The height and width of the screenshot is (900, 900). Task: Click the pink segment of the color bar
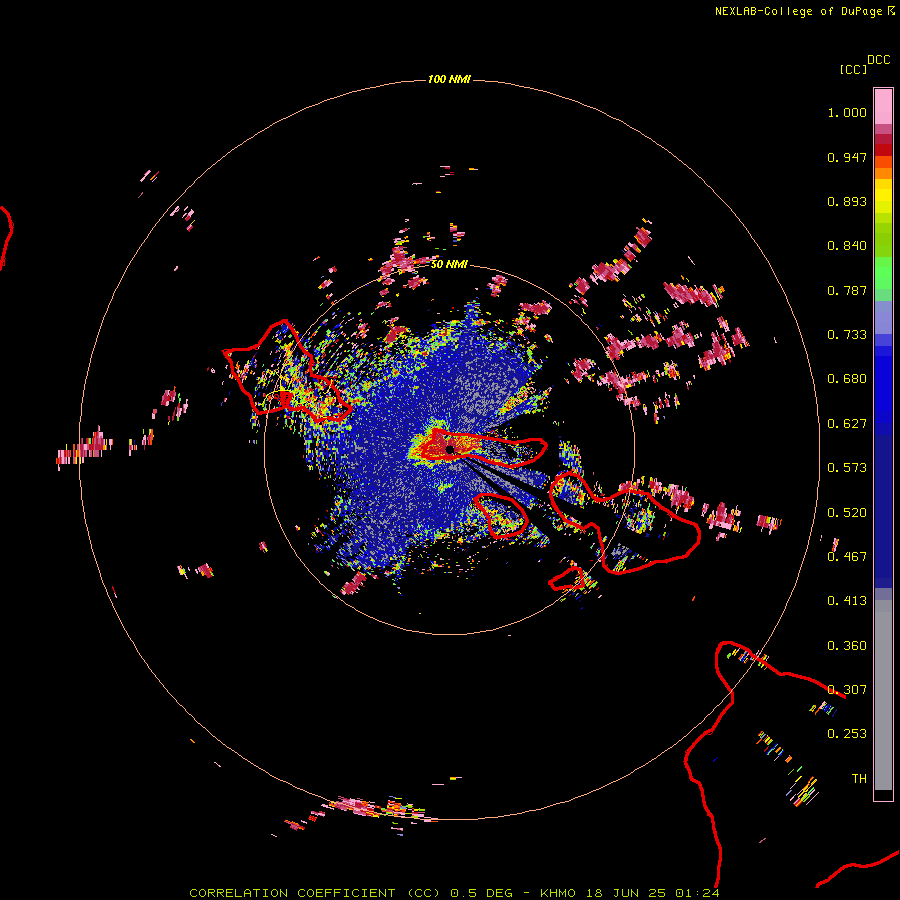coord(883,107)
